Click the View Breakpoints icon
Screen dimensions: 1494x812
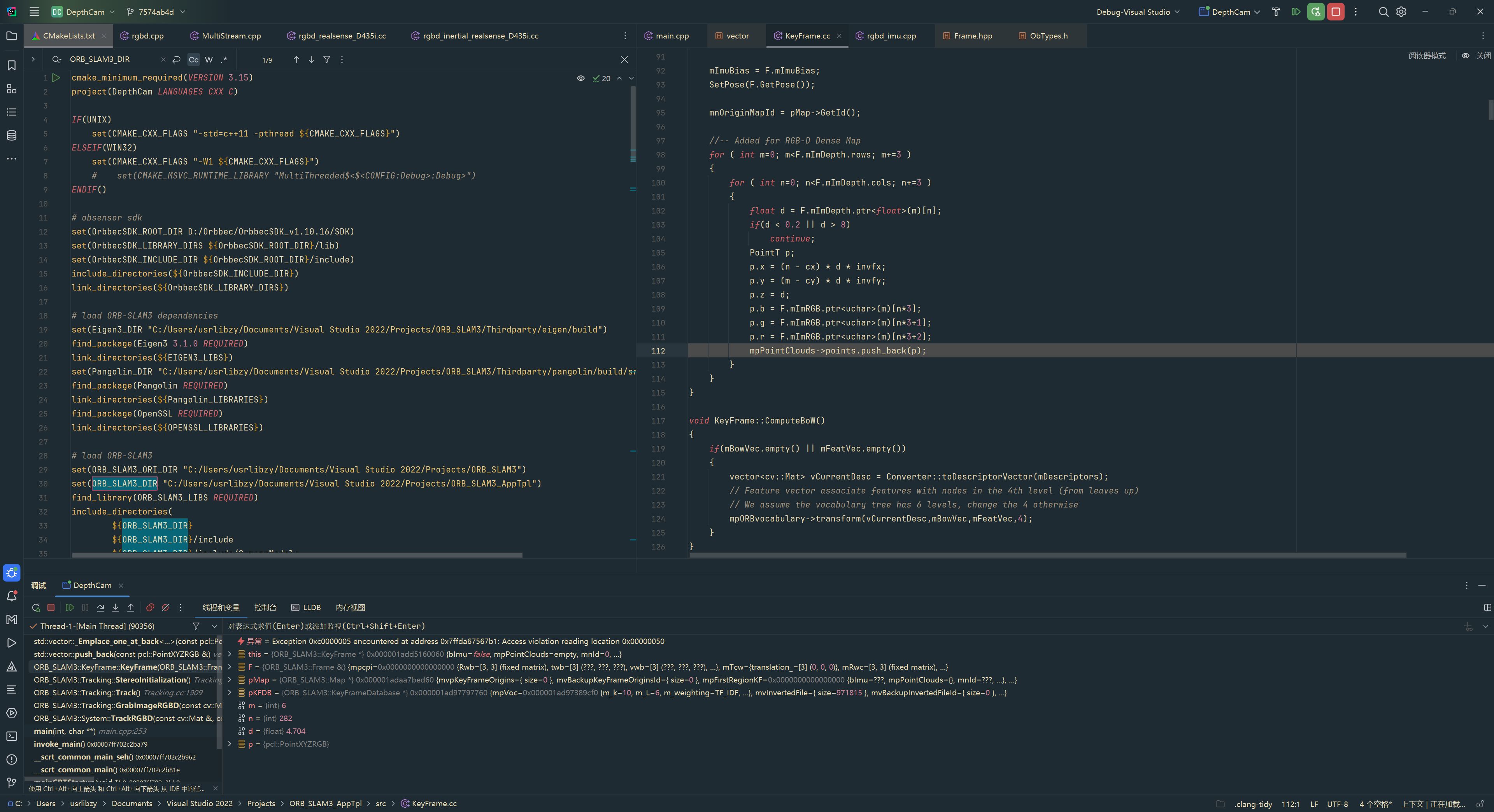pos(150,607)
